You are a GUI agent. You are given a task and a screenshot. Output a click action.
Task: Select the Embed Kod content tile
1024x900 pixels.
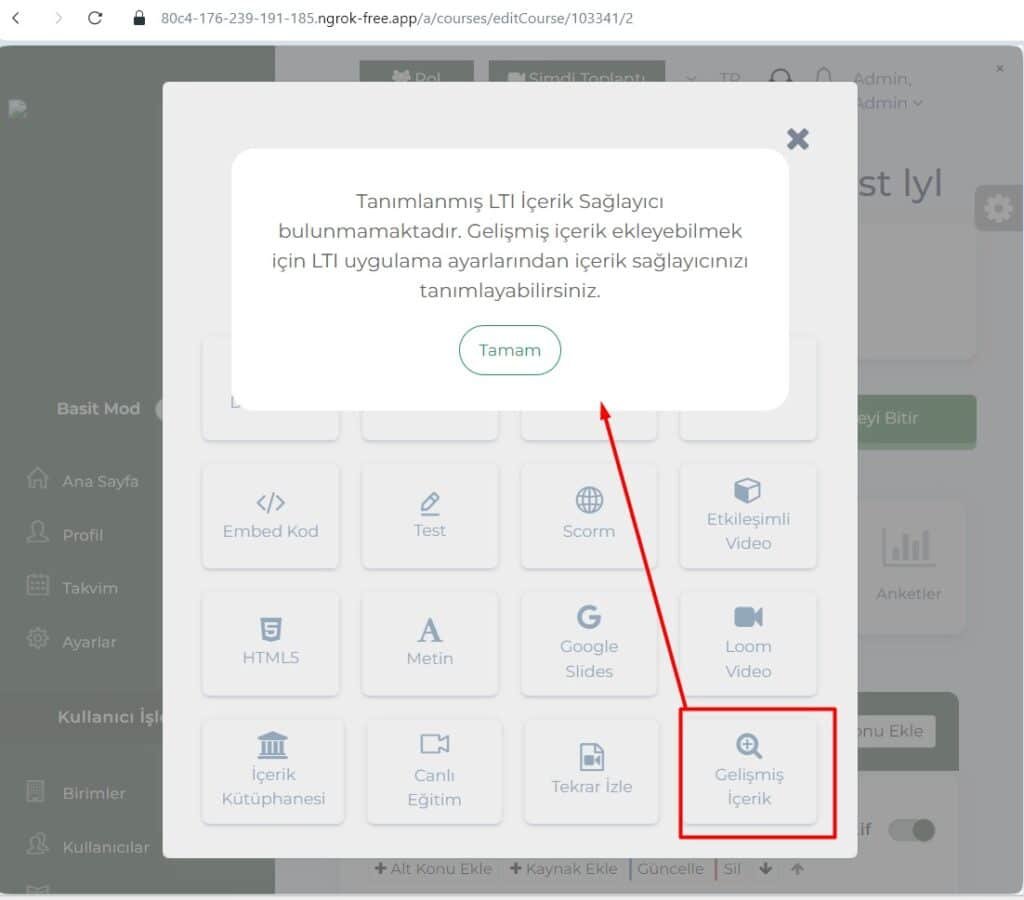(270, 515)
